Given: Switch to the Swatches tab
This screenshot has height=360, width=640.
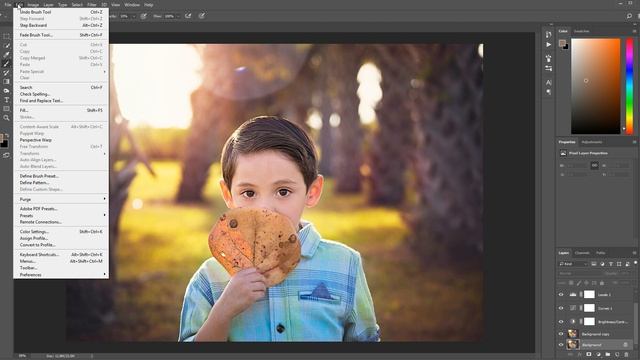Looking at the screenshot, I should point(582,31).
